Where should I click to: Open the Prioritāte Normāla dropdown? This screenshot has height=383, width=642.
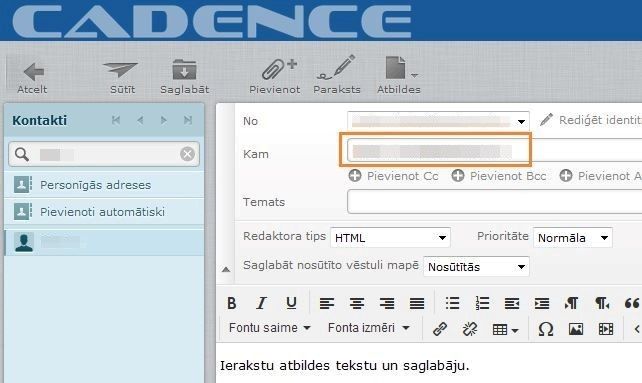point(573,238)
